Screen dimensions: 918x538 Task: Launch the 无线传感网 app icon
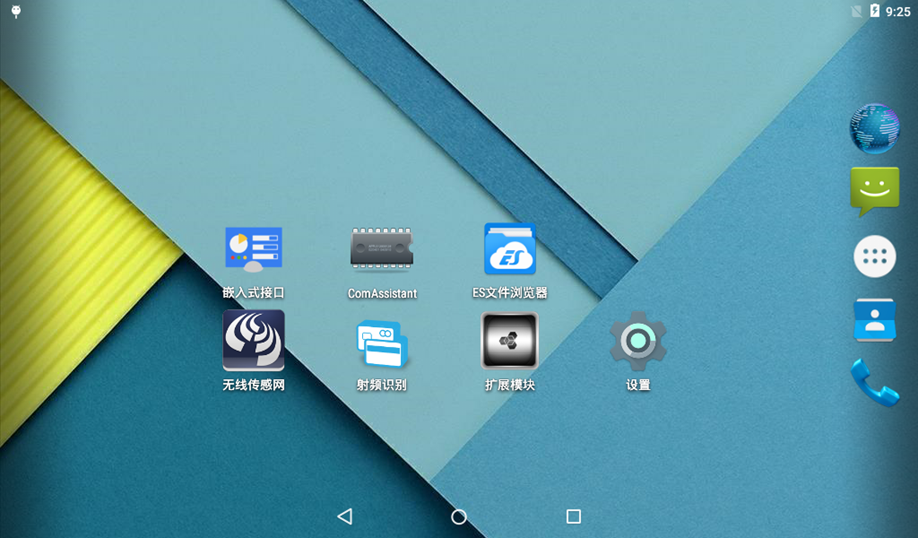(254, 340)
